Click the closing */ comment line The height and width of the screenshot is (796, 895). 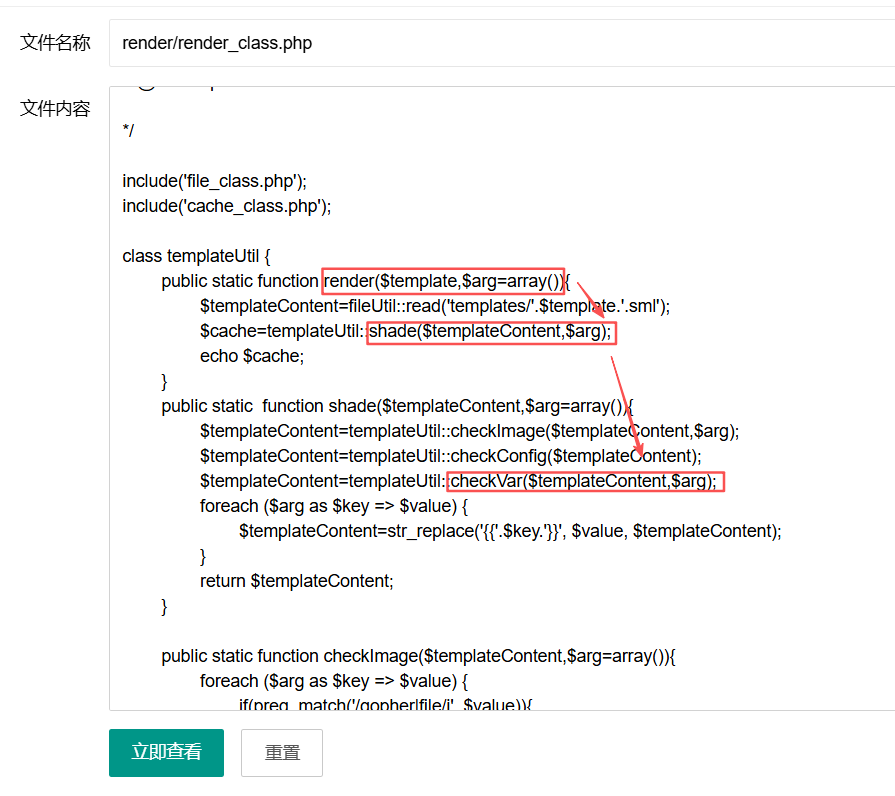(x=128, y=131)
